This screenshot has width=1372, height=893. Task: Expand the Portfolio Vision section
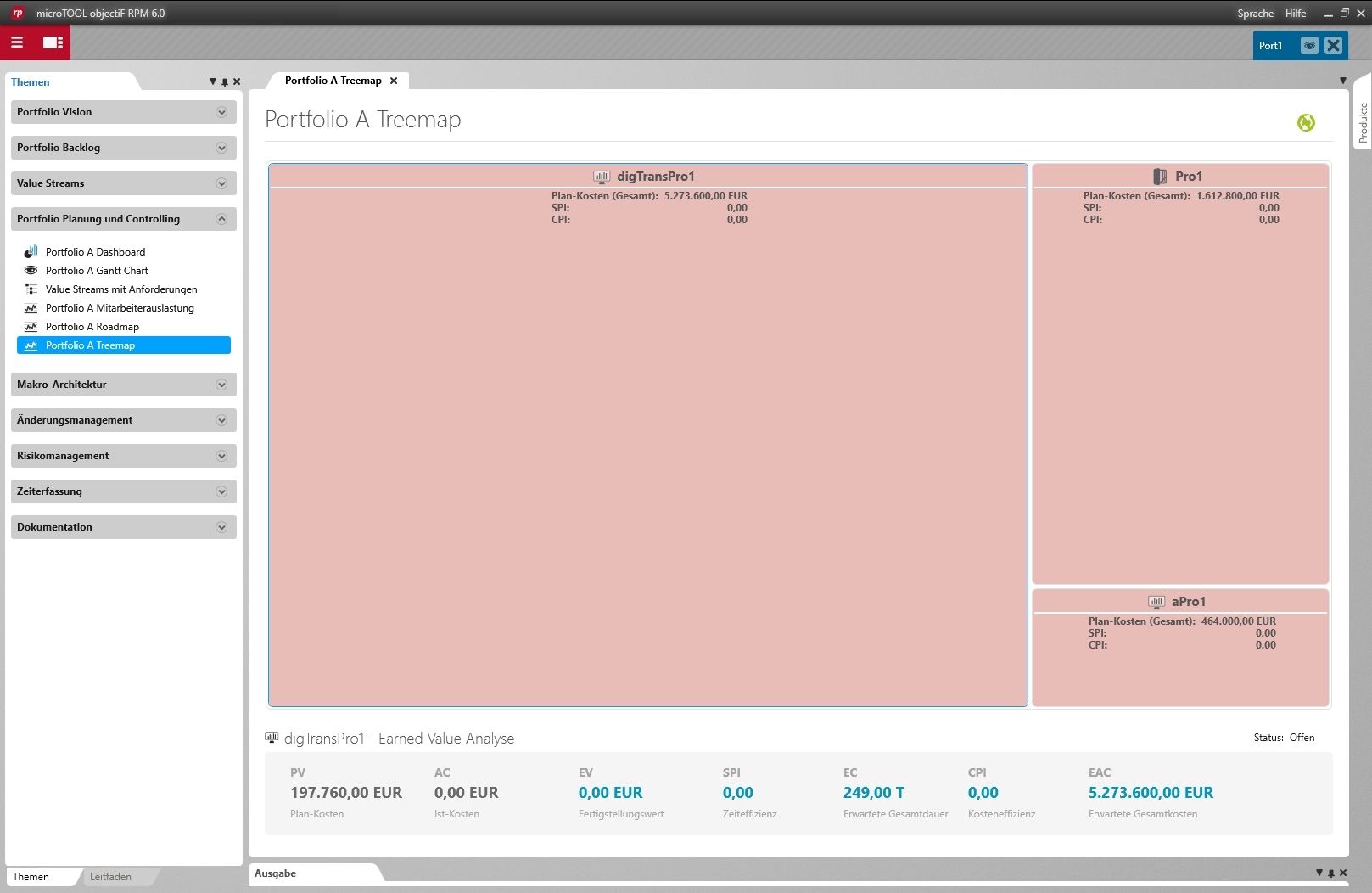[x=221, y=112]
